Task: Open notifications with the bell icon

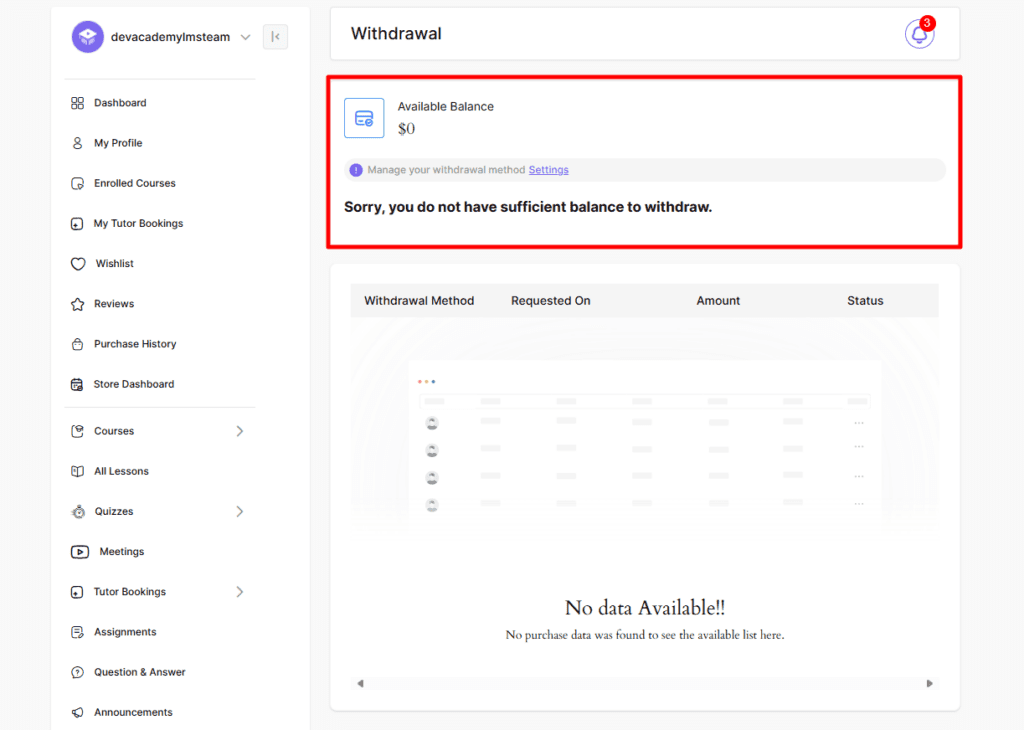Action: [918, 33]
